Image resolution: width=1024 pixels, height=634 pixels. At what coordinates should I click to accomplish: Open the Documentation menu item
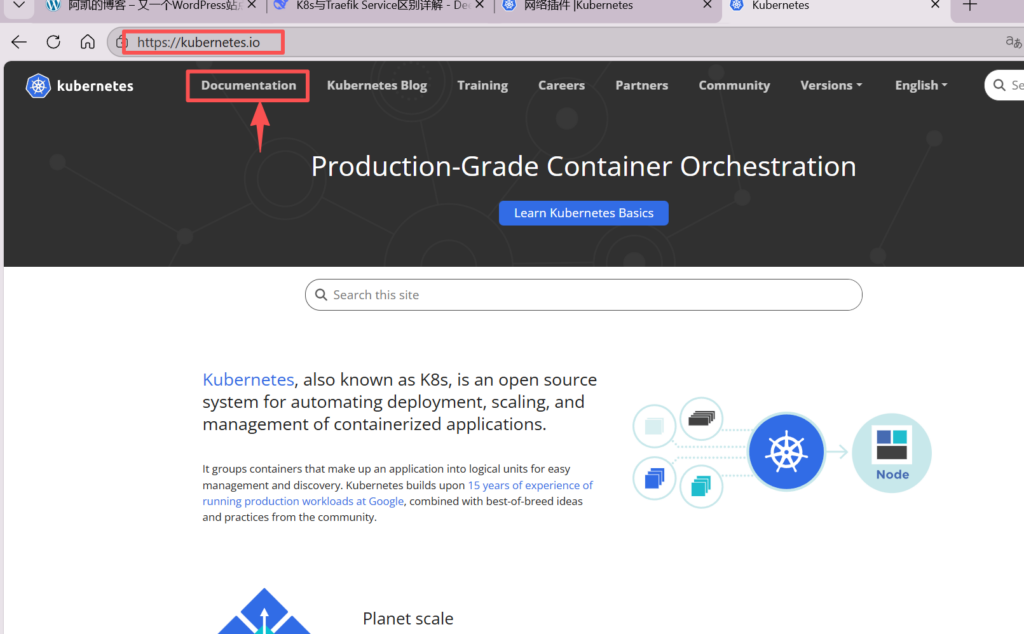pyautogui.click(x=248, y=86)
